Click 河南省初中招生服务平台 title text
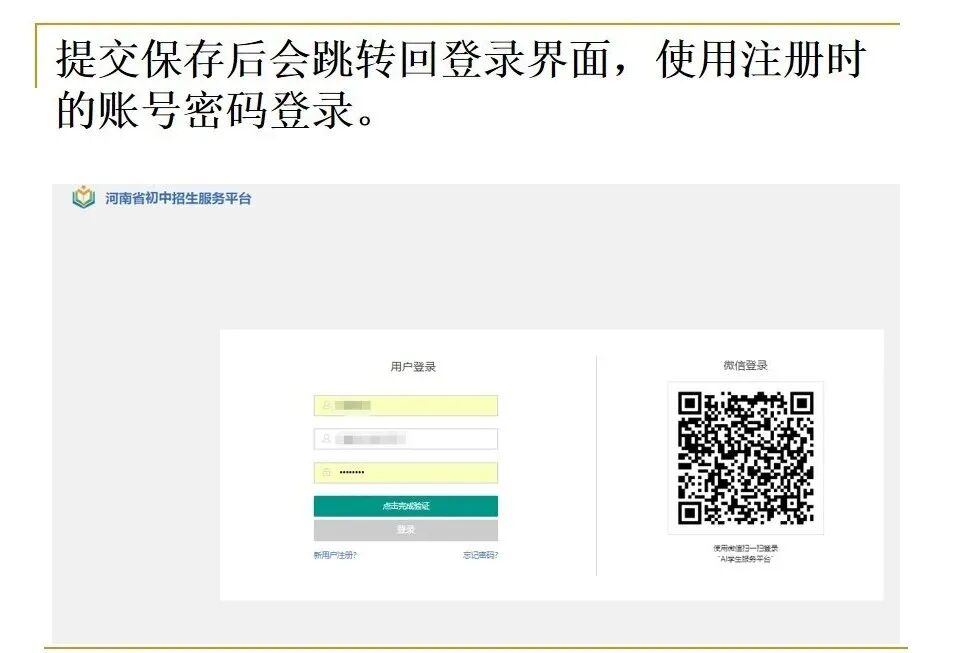956x653 pixels. coord(178,199)
